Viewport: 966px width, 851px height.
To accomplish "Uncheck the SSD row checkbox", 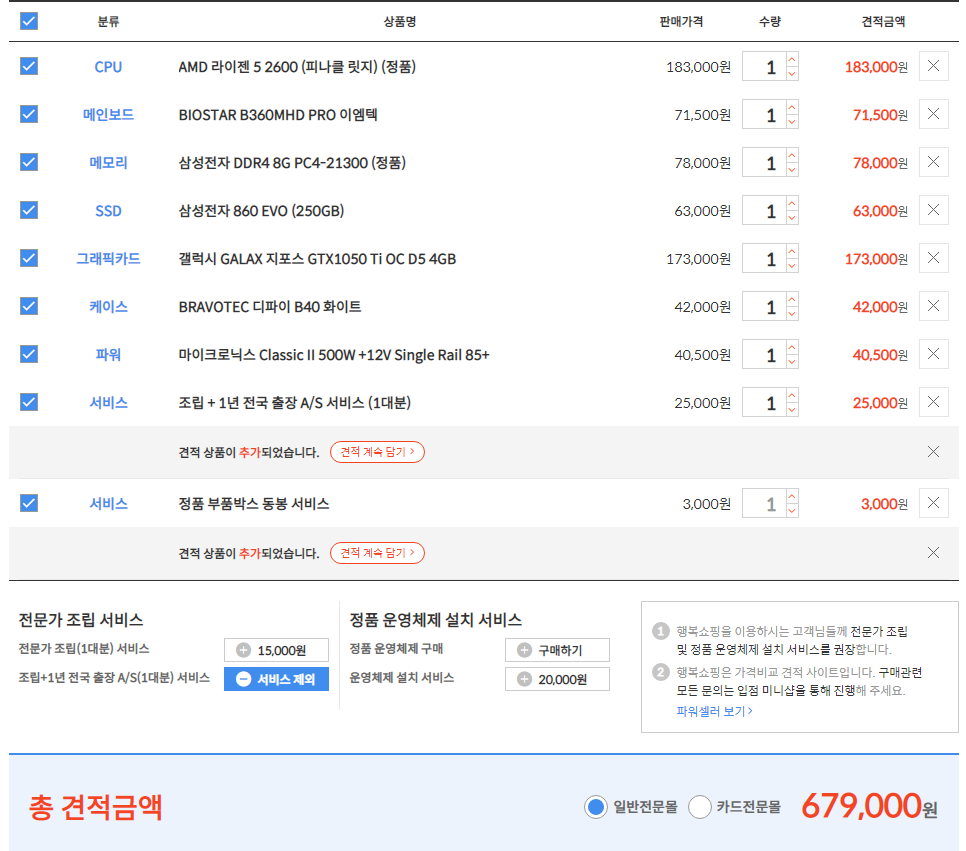I will [29, 210].
